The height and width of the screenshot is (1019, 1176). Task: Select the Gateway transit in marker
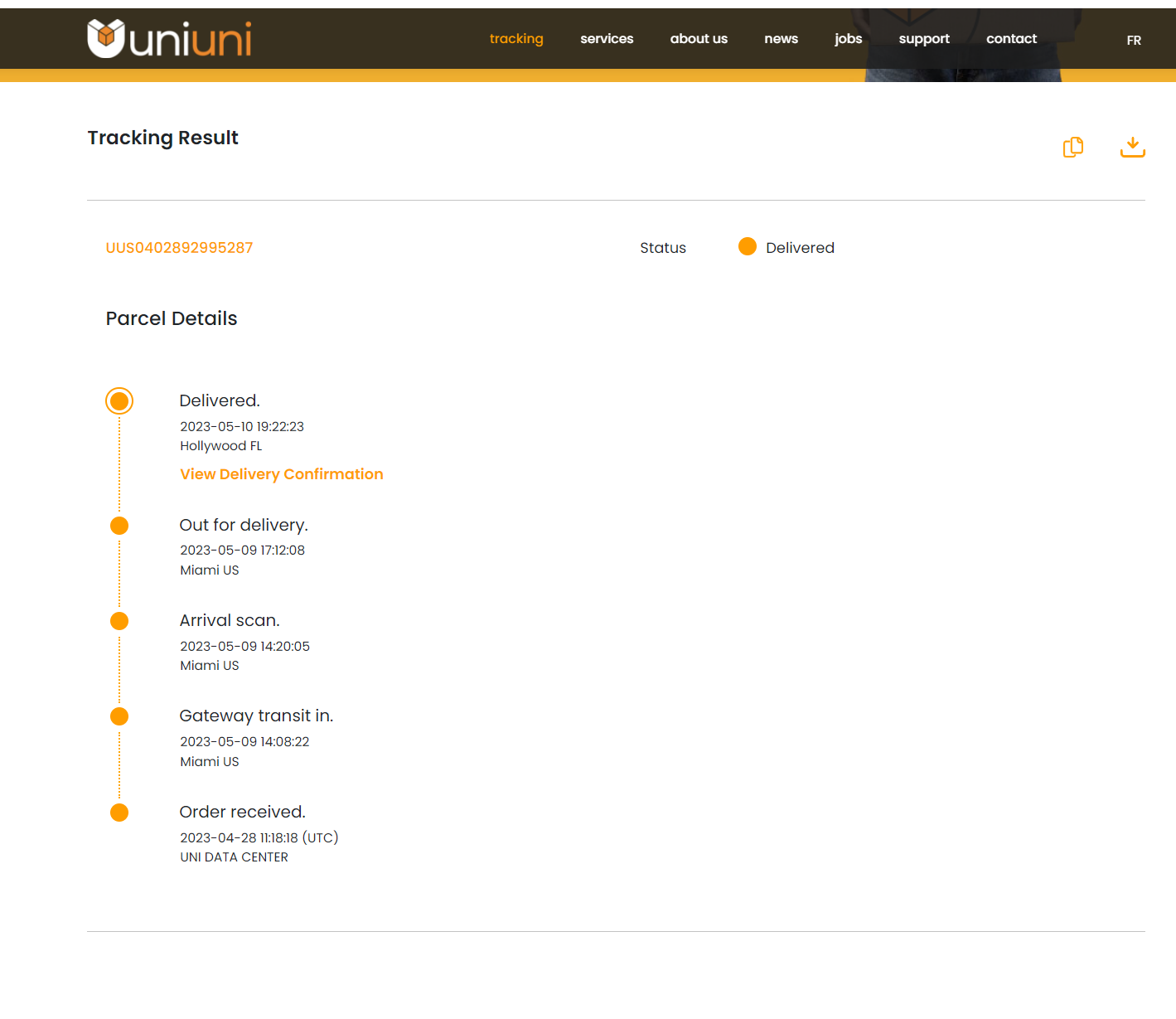(x=119, y=716)
